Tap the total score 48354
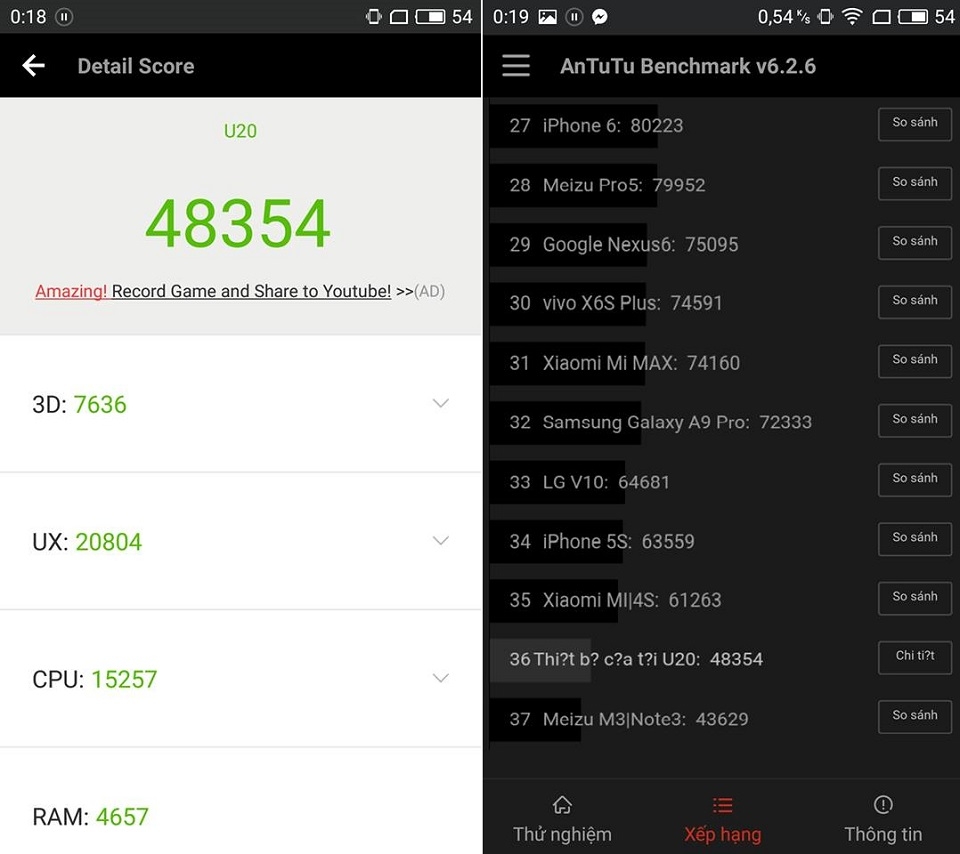This screenshot has width=960, height=854. pyautogui.click(x=238, y=223)
